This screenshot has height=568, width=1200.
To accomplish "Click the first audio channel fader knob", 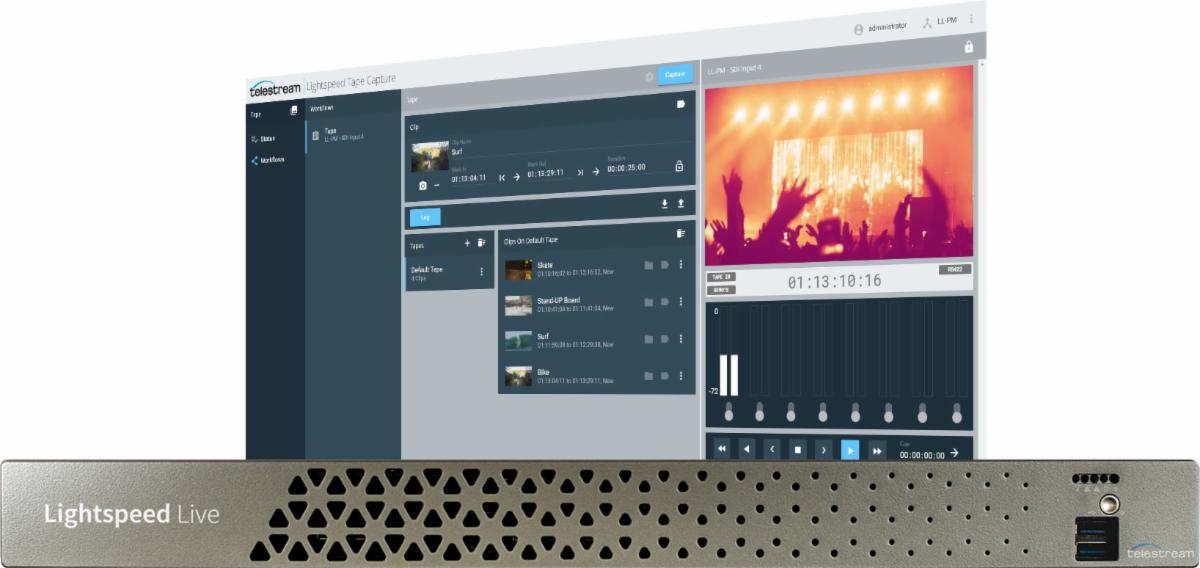I will (x=728, y=411).
